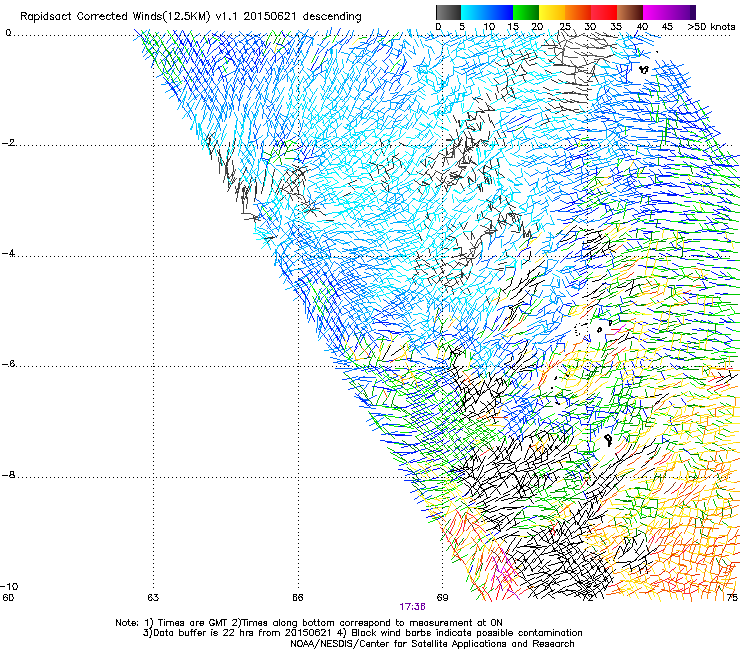
Task: Click the 'Note: 1) Times are GMT' text
Action: pos(172,623)
